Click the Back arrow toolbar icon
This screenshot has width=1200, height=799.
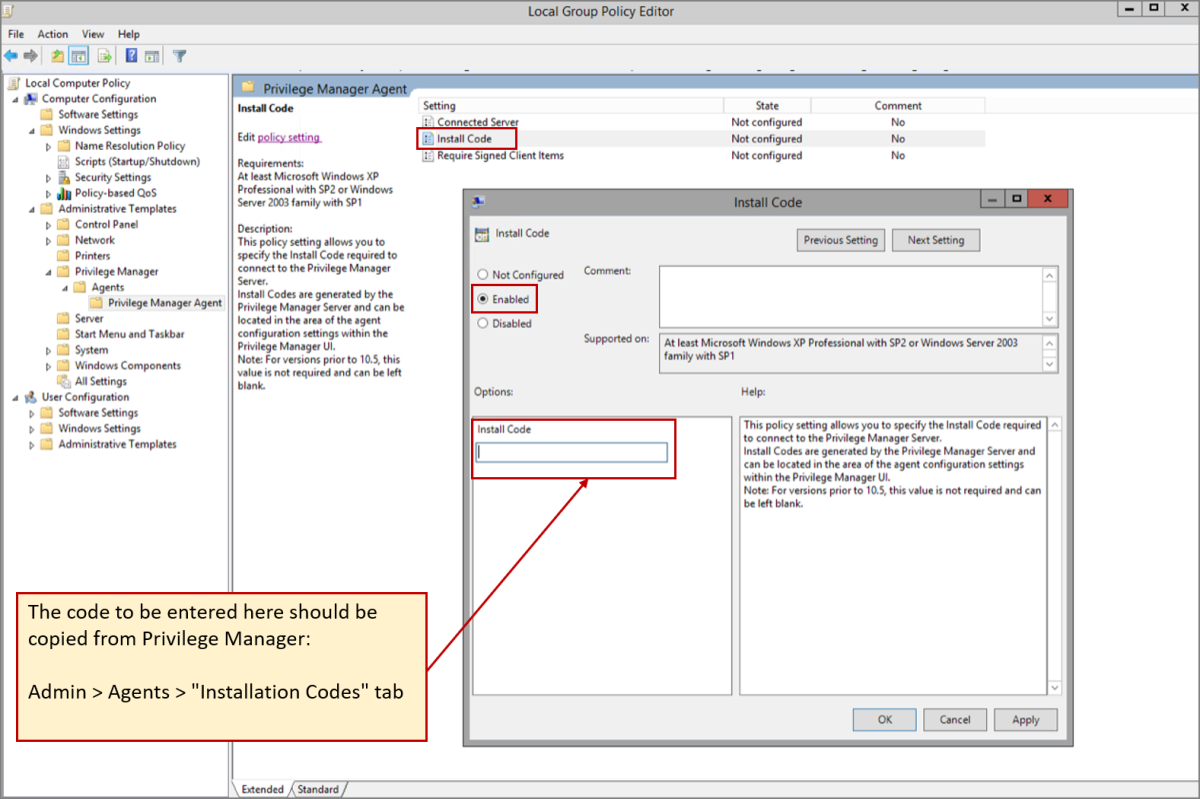[11, 56]
